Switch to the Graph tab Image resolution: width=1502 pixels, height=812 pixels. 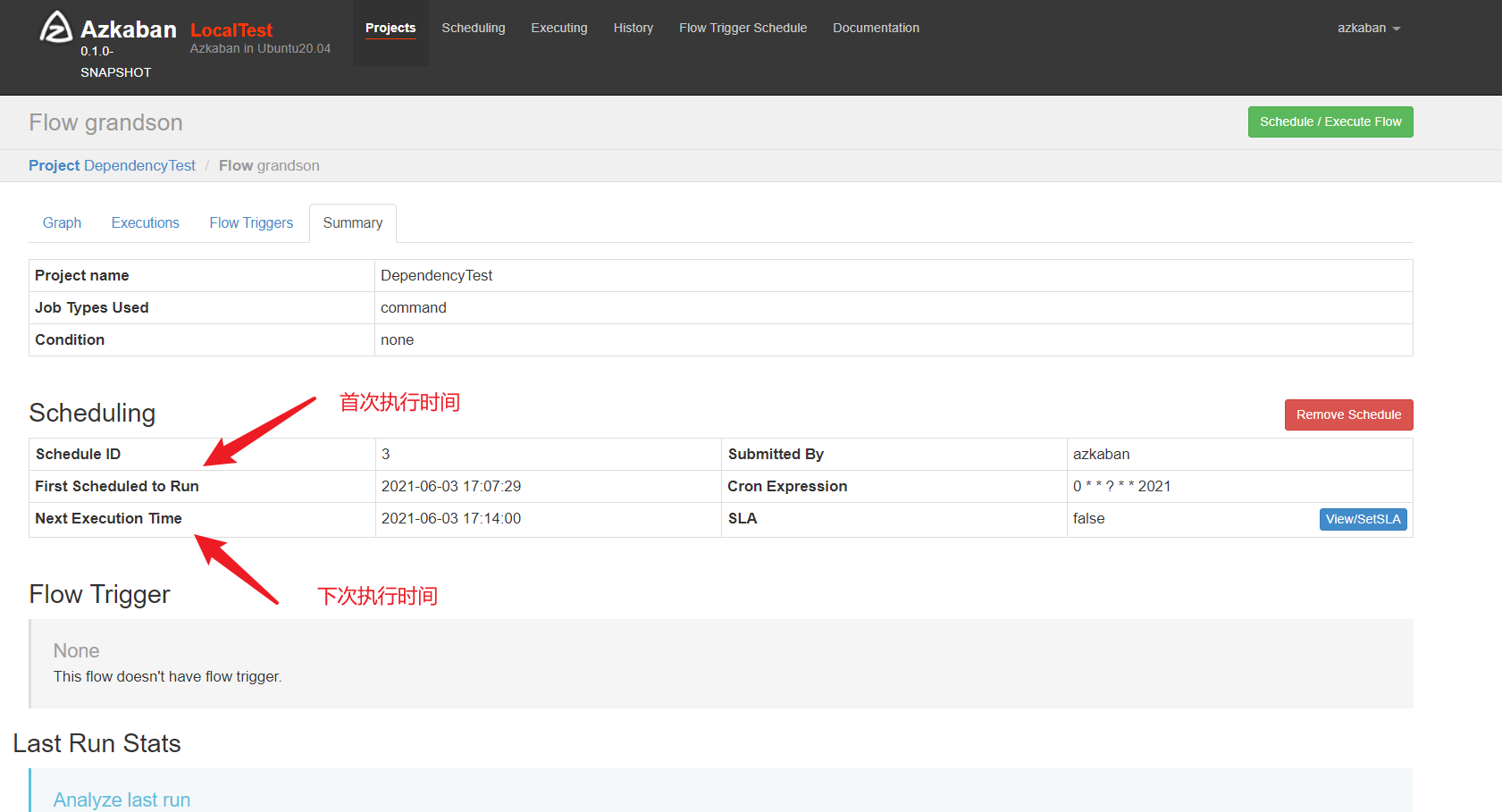tap(62, 222)
